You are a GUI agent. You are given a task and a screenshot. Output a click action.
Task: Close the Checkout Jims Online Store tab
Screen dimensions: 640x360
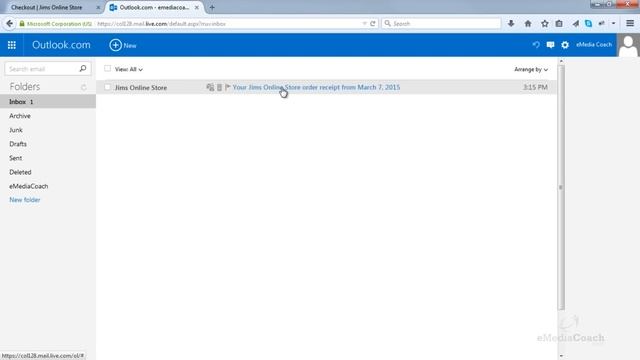click(98, 7)
